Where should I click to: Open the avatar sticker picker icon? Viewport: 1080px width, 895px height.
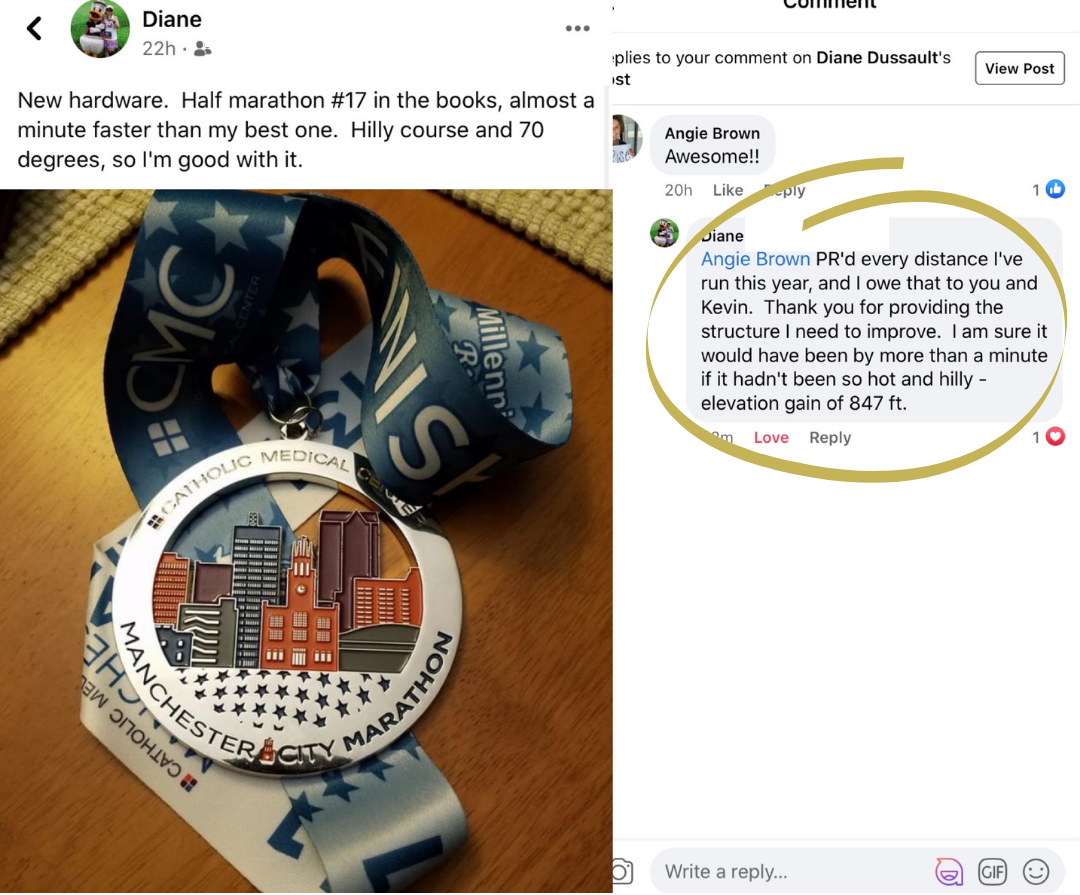tap(948, 872)
